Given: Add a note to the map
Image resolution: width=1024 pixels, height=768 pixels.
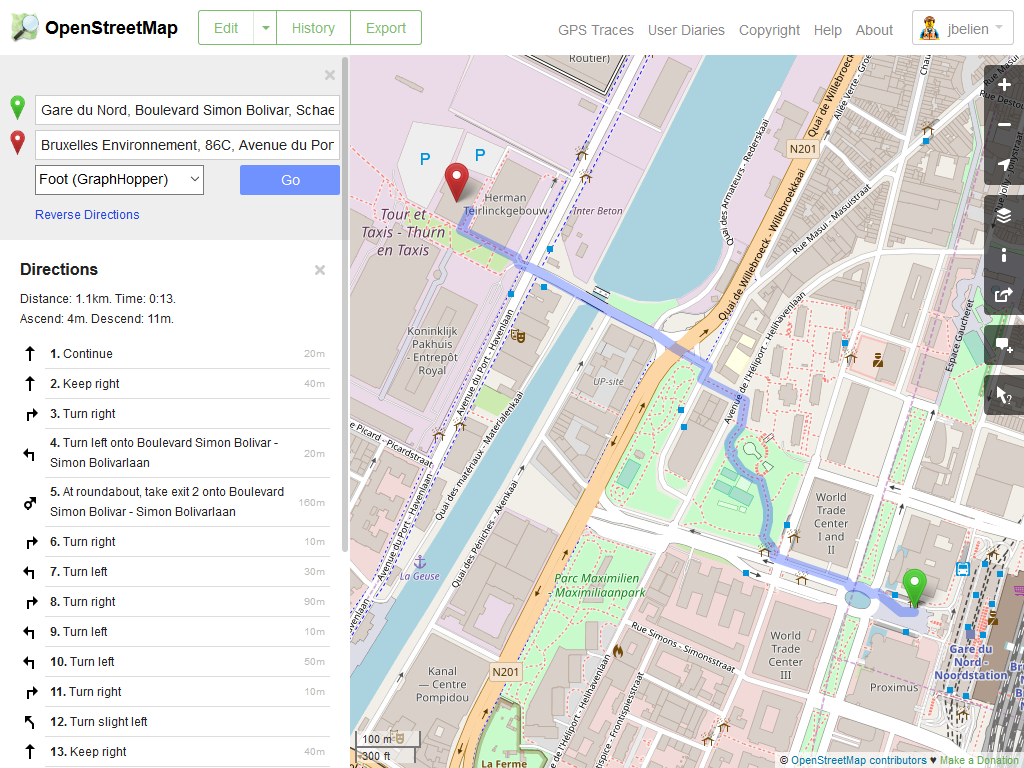Looking at the screenshot, I should pyautogui.click(x=1004, y=345).
